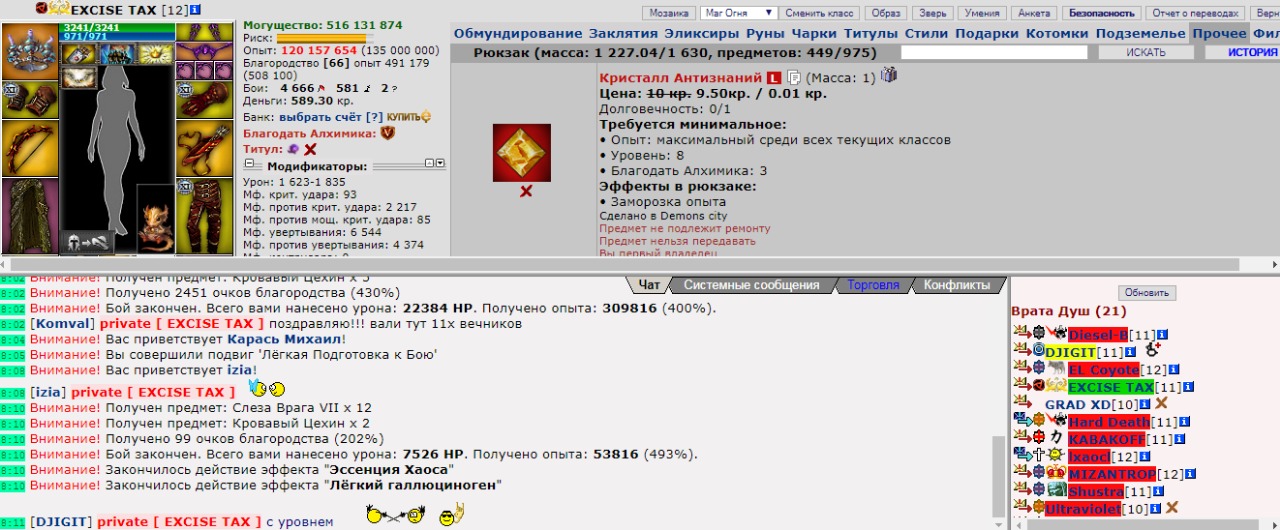
Task: Select the Прочее tab
Action: point(1219,33)
